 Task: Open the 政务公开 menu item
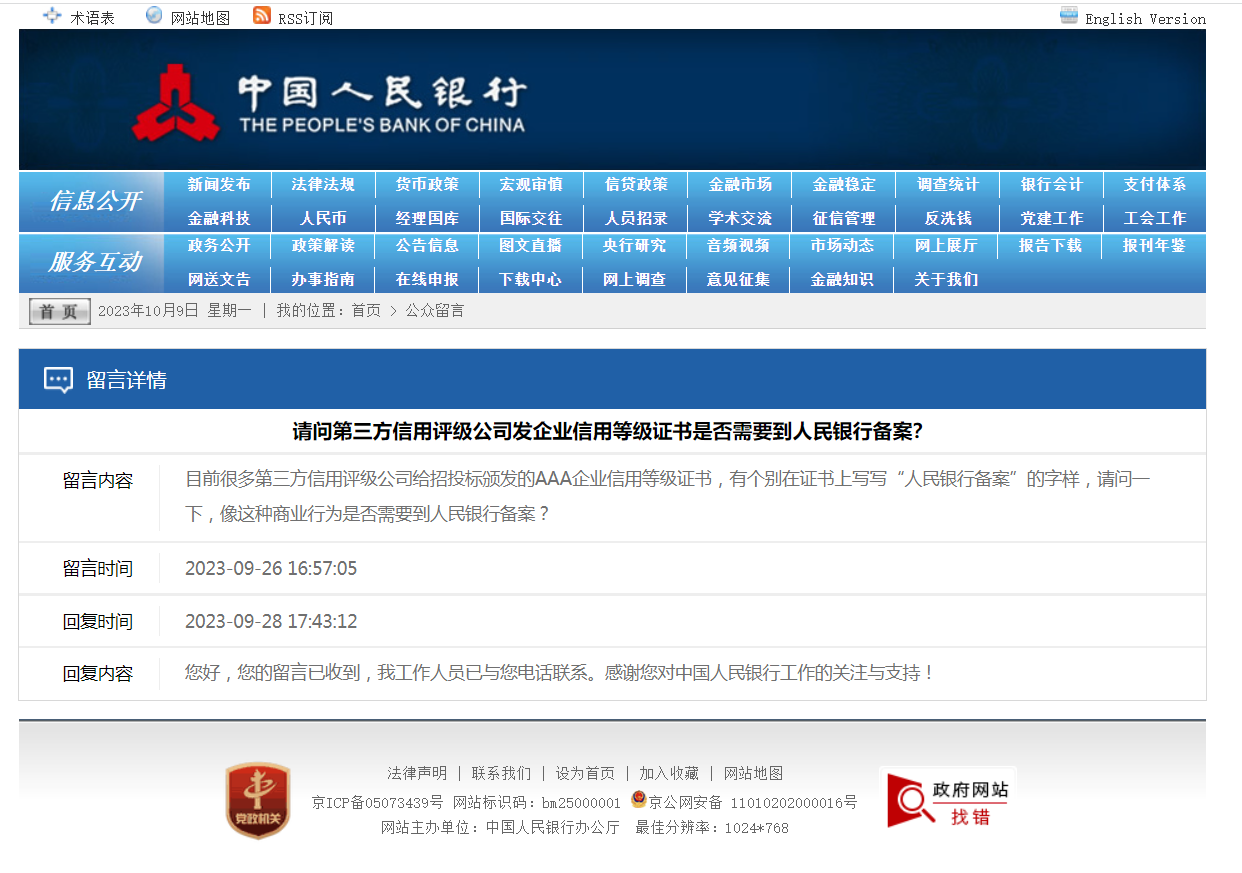(219, 246)
